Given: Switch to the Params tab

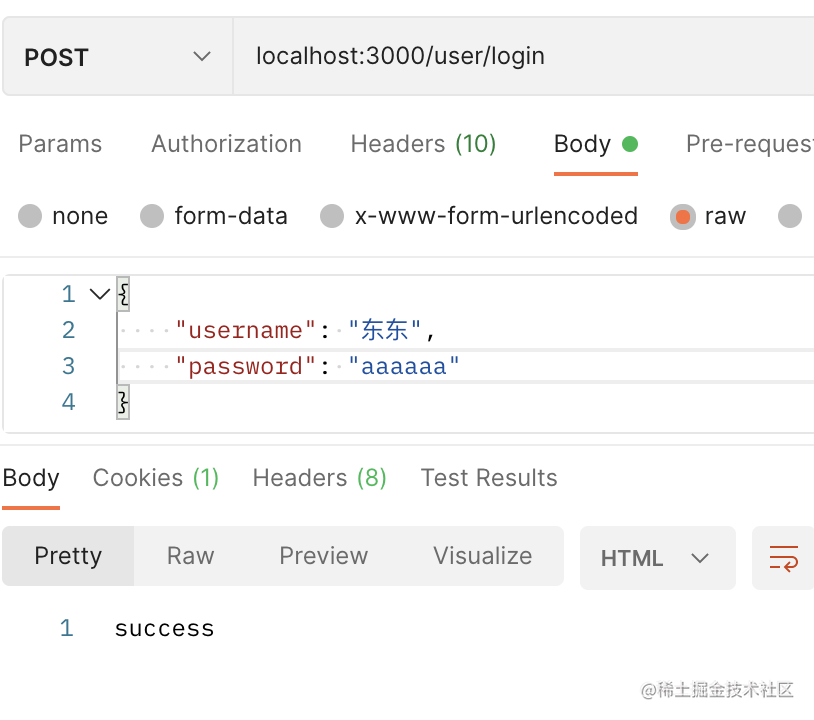Looking at the screenshot, I should 60,144.
